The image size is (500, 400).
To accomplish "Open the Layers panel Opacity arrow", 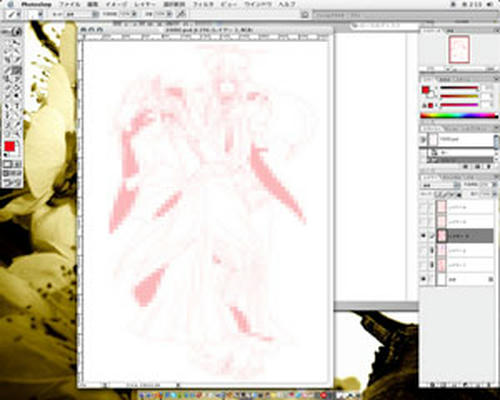I will (x=494, y=185).
